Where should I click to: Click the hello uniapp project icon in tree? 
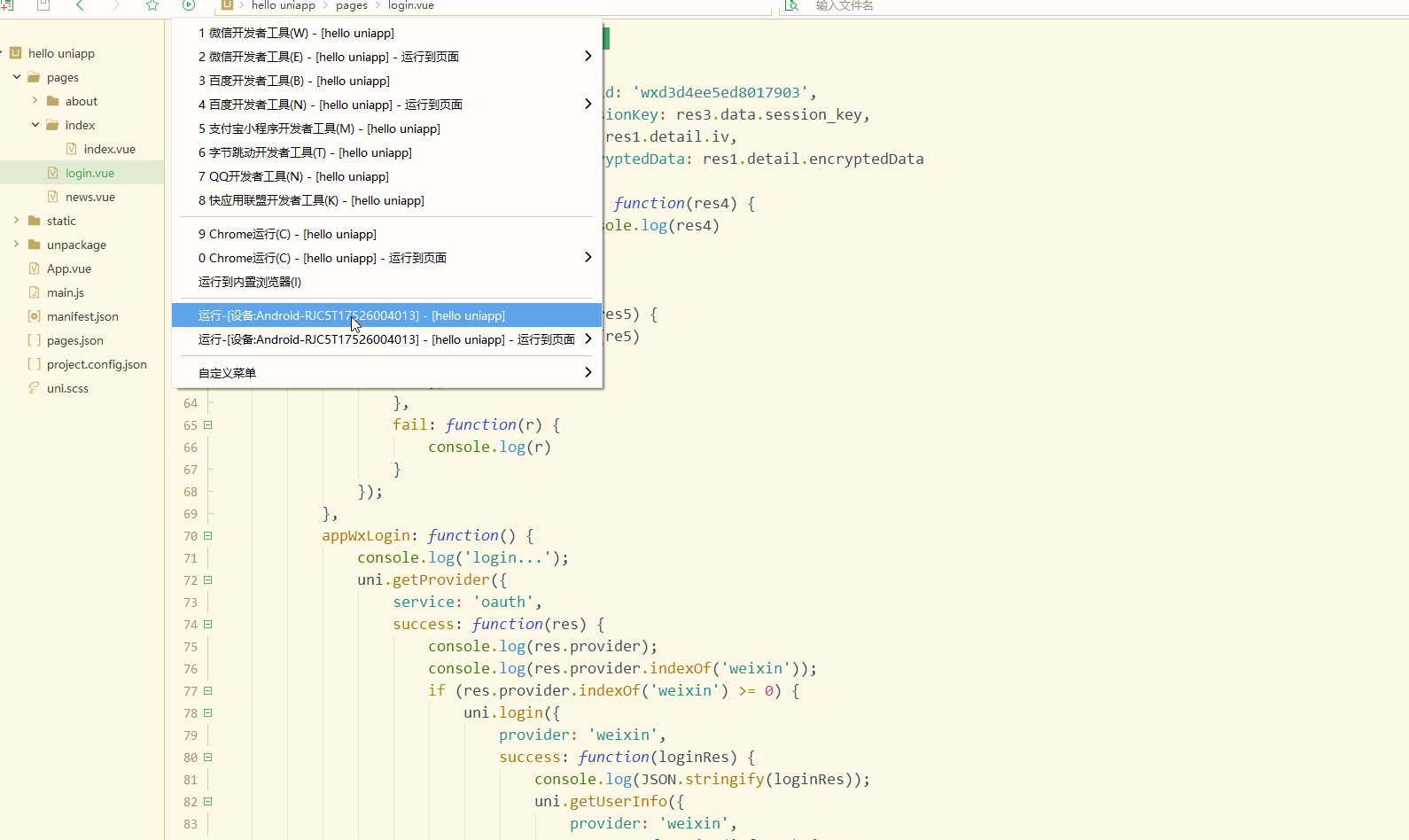pos(16,53)
